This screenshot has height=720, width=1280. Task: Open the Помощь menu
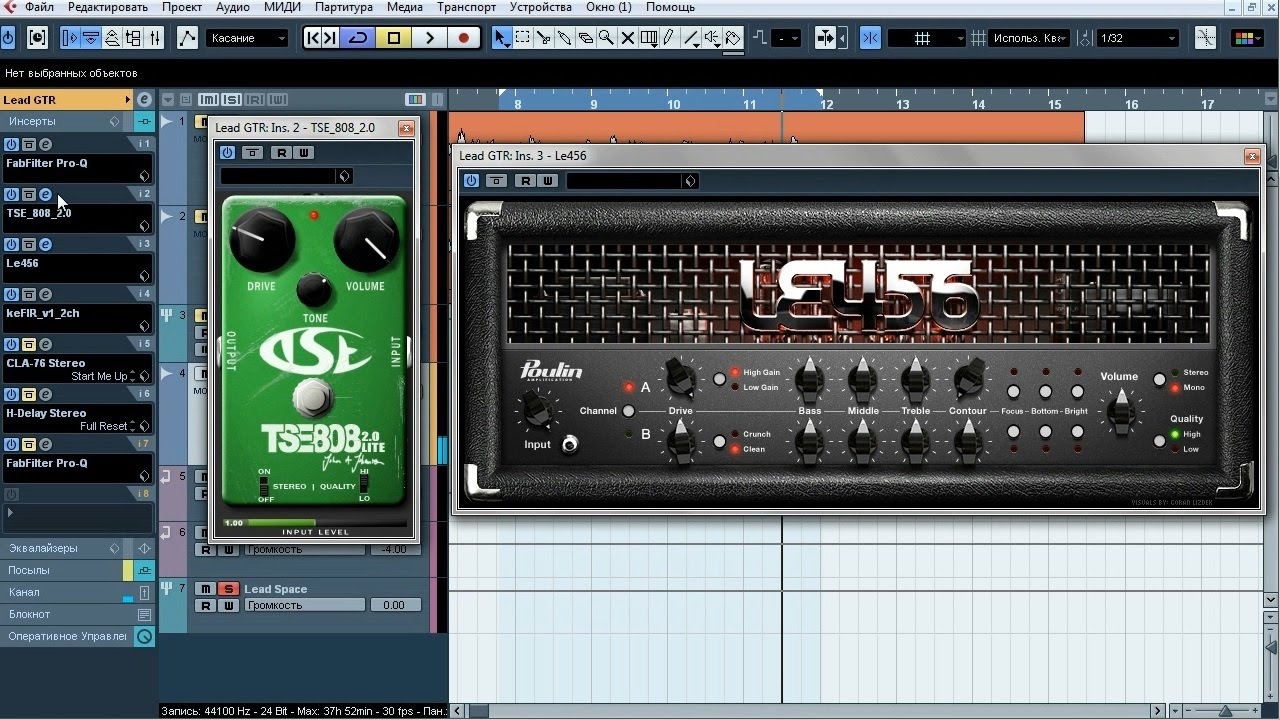tap(670, 7)
